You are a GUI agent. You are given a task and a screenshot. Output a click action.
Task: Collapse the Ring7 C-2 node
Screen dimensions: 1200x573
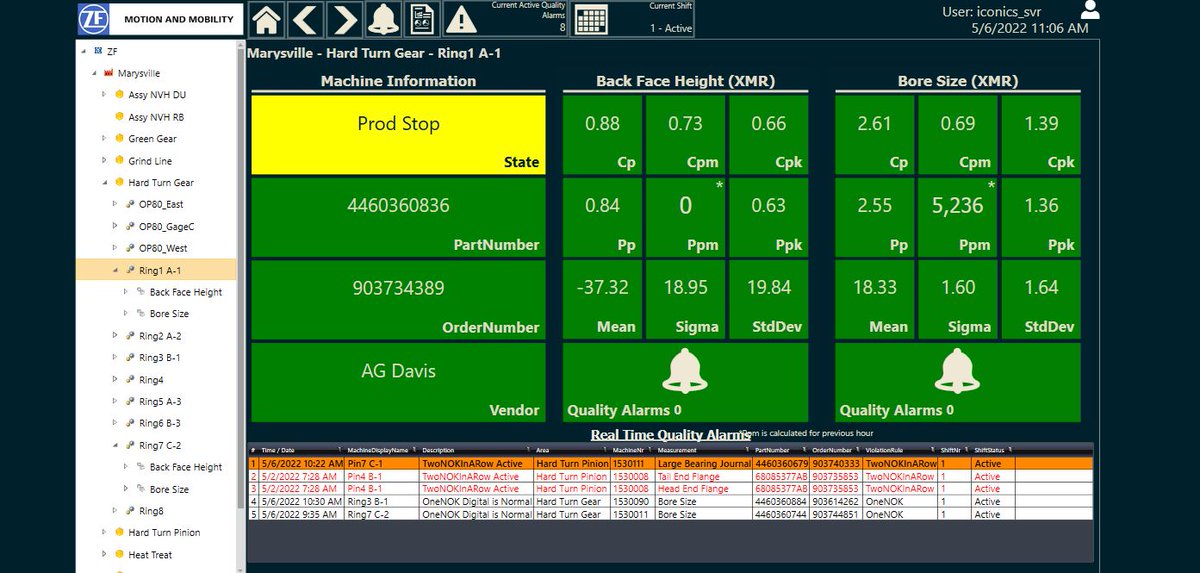pyautogui.click(x=115, y=445)
